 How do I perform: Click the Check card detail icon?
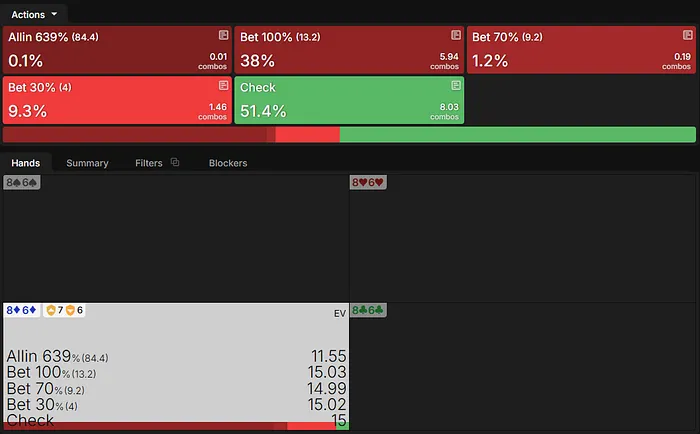pyautogui.click(x=456, y=86)
